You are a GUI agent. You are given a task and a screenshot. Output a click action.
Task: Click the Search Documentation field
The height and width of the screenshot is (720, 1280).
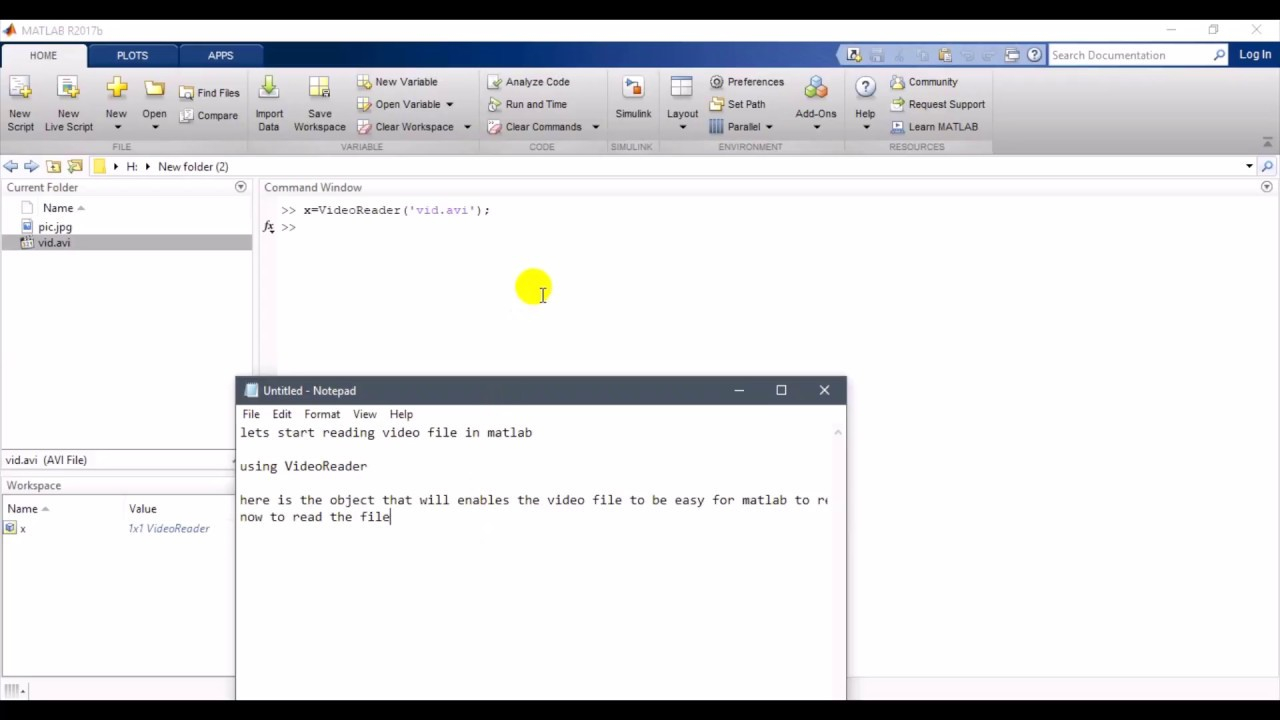[1130, 55]
